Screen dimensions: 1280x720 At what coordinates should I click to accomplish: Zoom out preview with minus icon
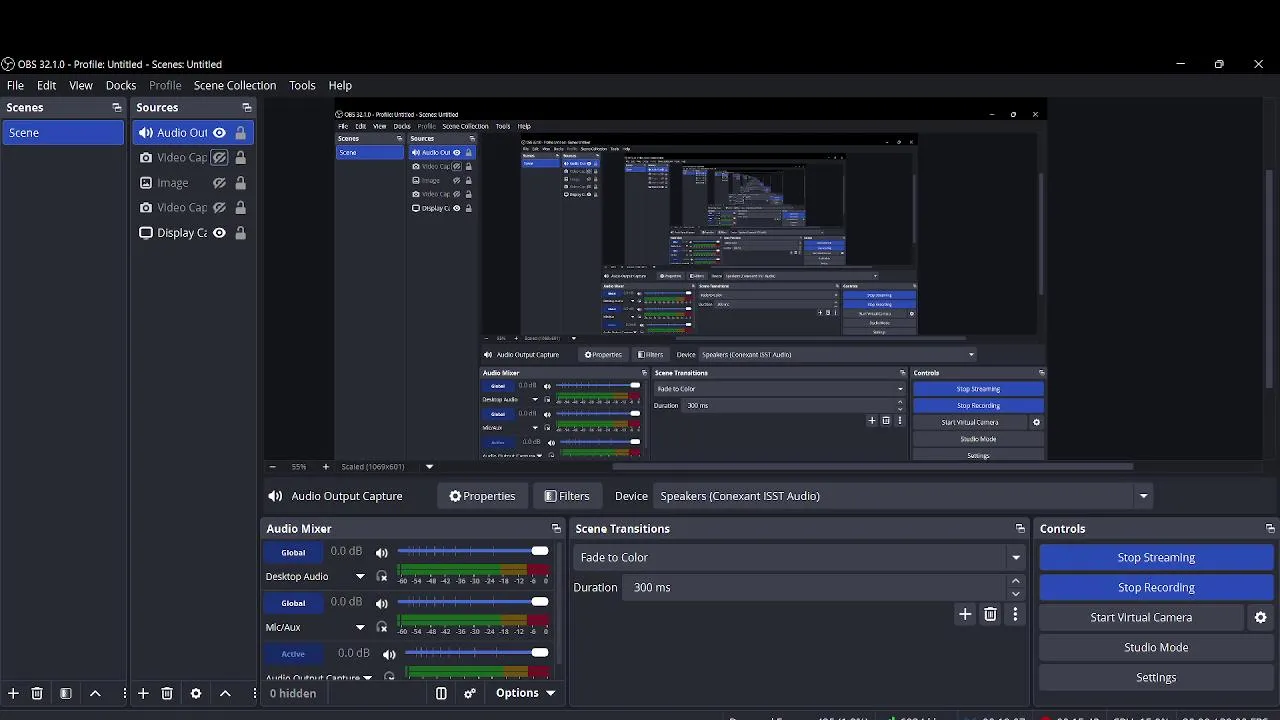point(272,467)
